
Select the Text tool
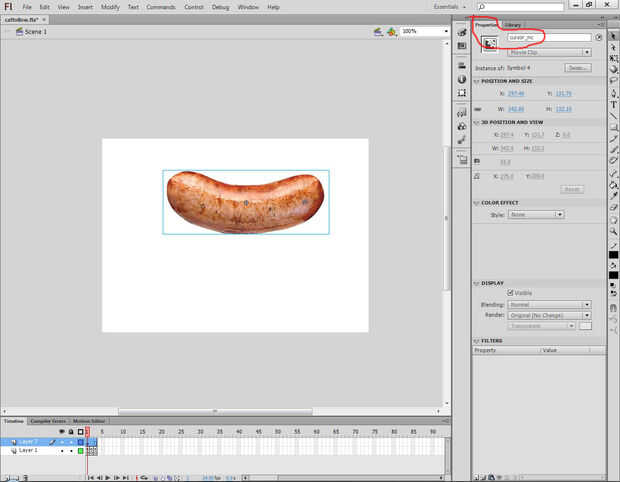click(613, 105)
